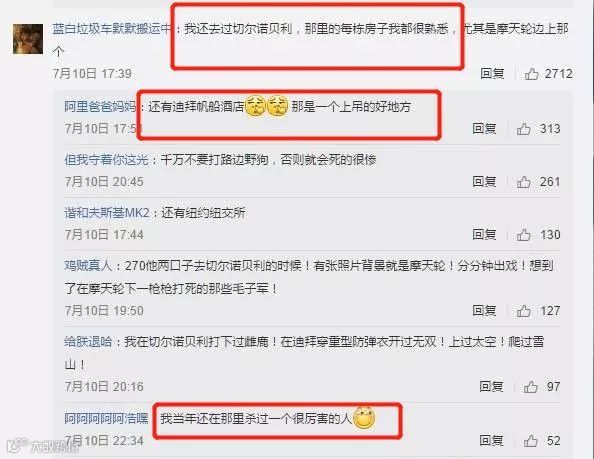Tap thumbs-up next to 130 likes
Viewport: 594px width, 459px height.
tap(524, 235)
